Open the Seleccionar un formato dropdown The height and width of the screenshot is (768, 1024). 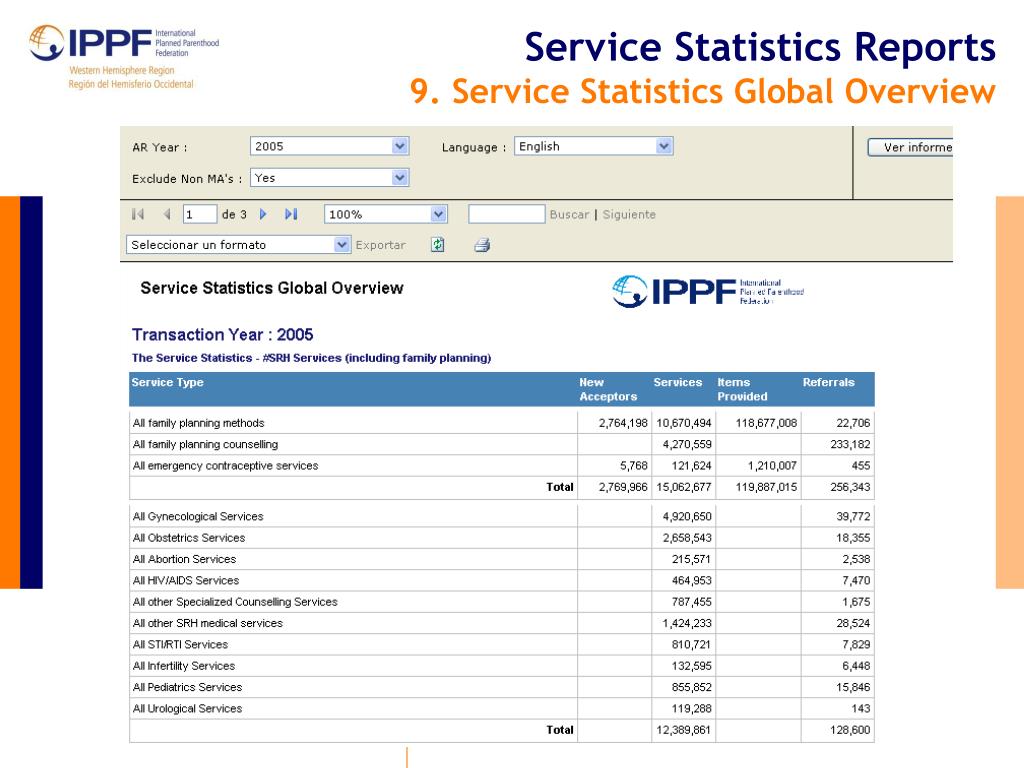click(342, 245)
